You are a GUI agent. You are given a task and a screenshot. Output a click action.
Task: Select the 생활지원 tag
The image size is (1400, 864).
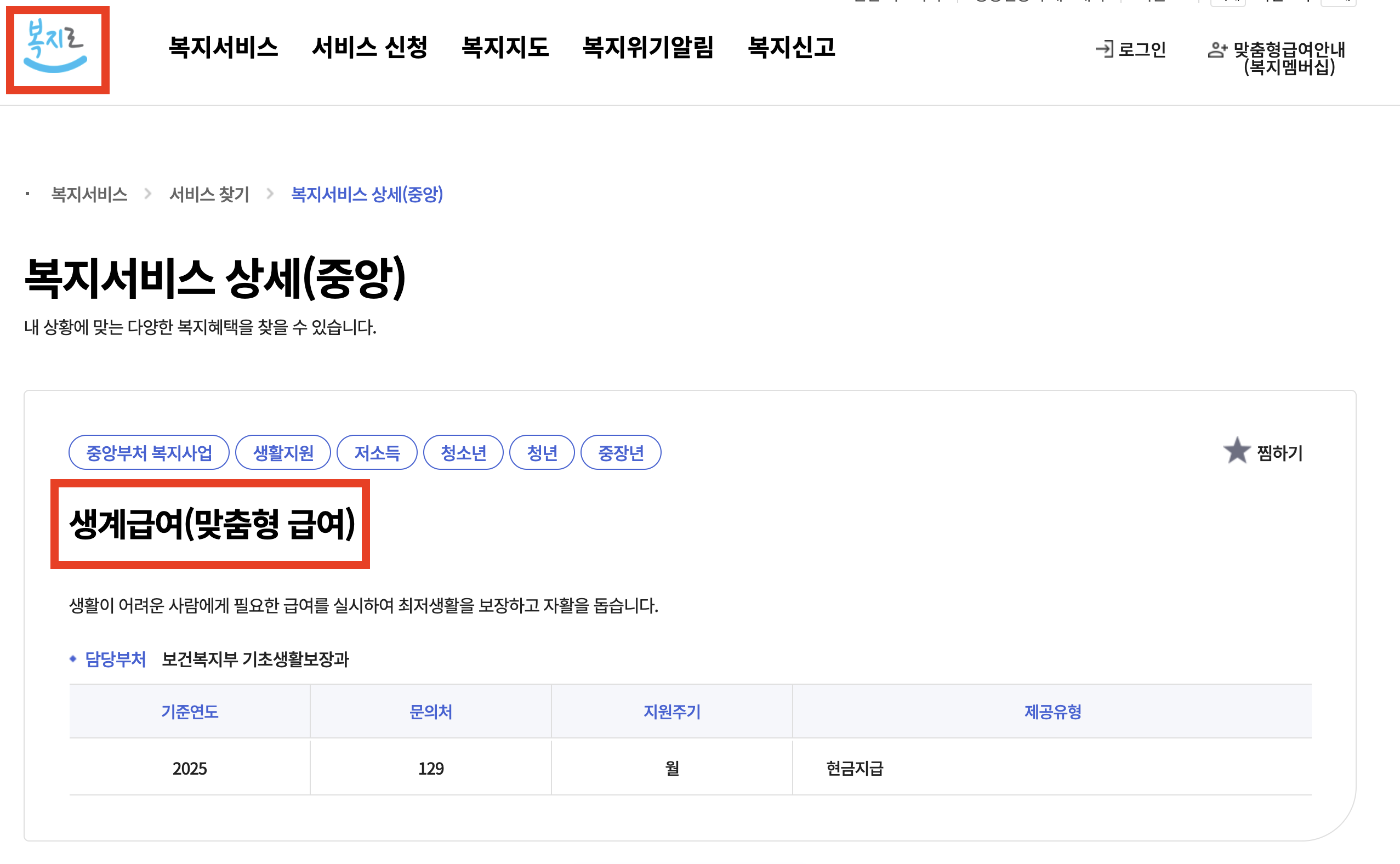tap(283, 453)
